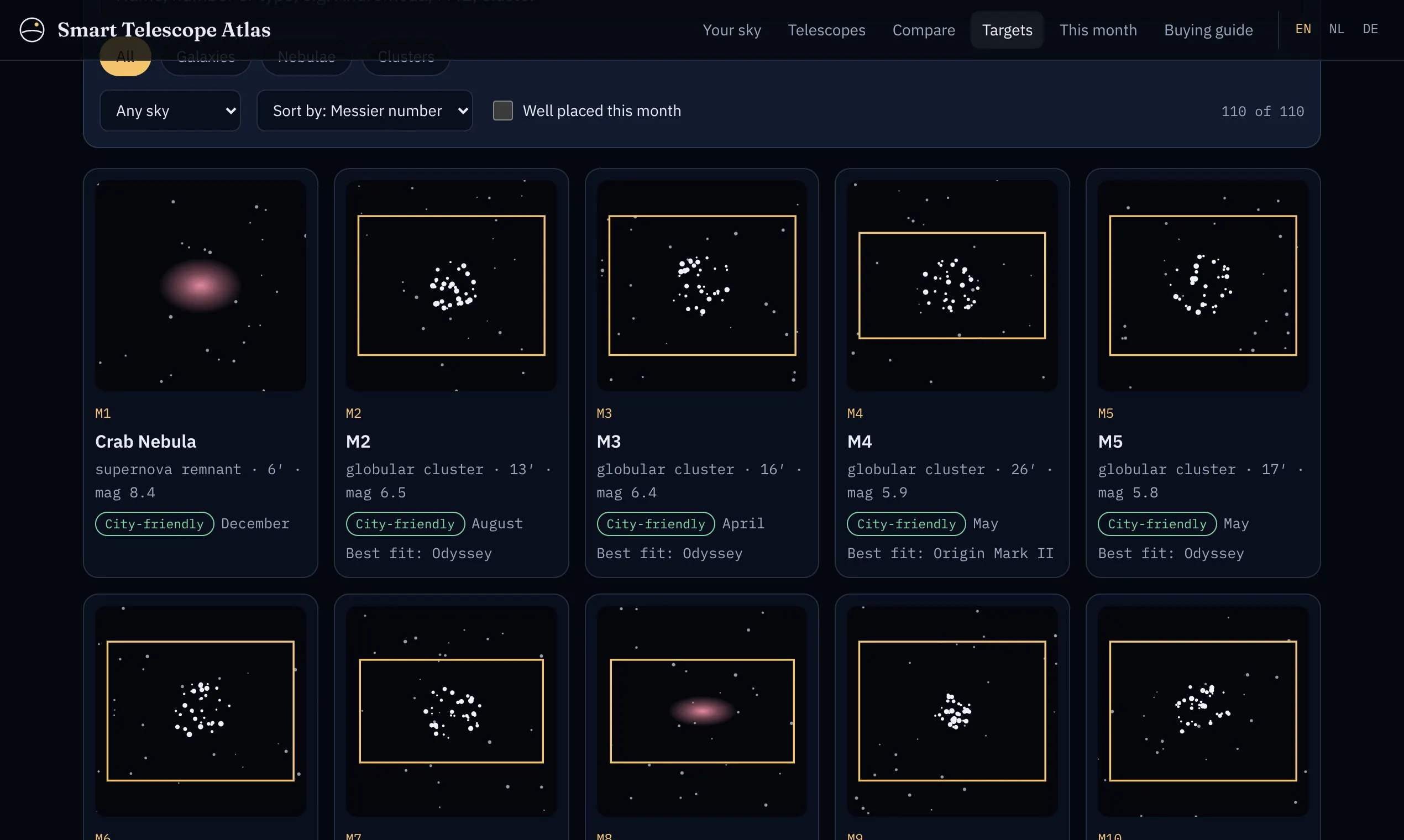Click 'mag 6.4' on the M3 card
The image size is (1404, 840).
tap(627, 493)
